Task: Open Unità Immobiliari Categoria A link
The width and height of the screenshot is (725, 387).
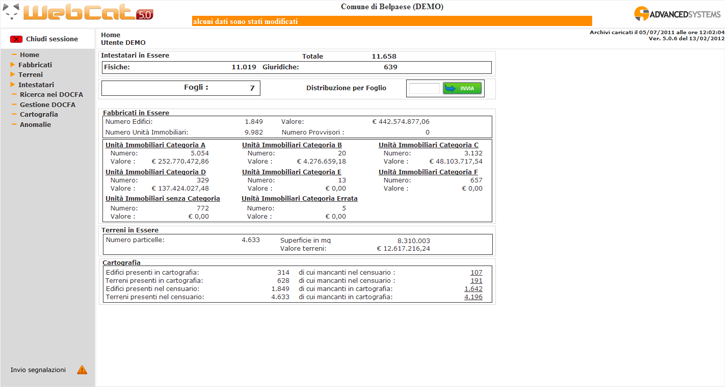Action: point(155,145)
